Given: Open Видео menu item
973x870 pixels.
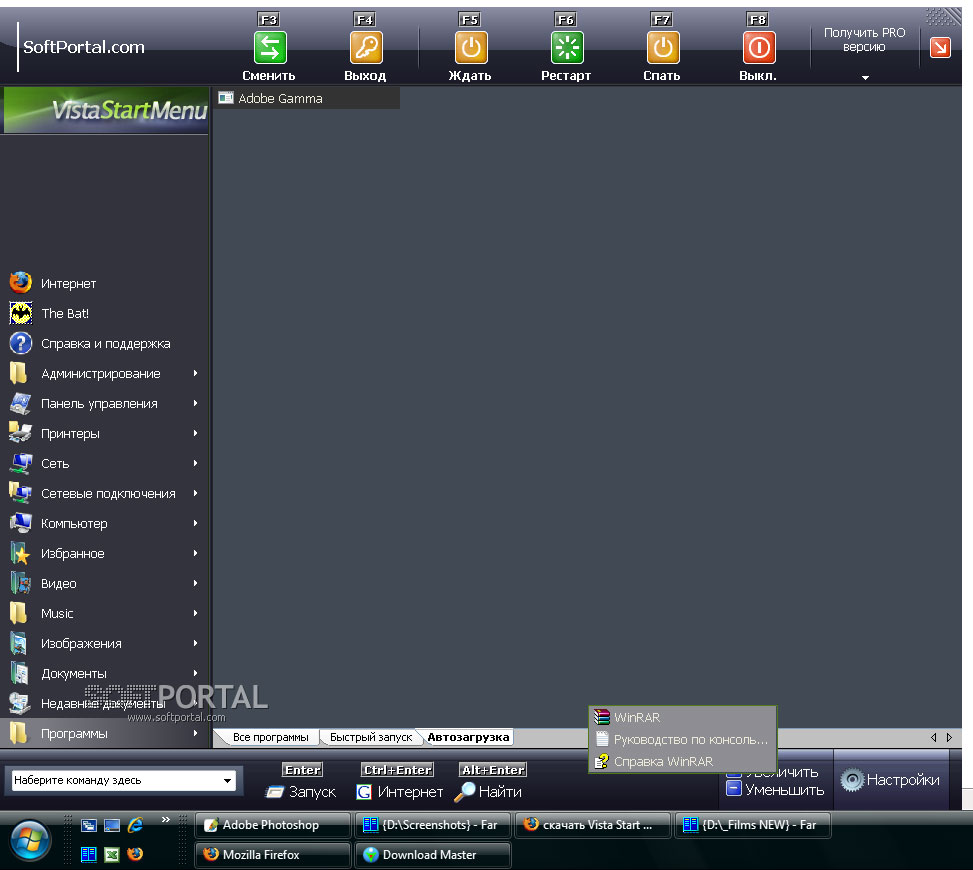Looking at the screenshot, I should tap(104, 583).
